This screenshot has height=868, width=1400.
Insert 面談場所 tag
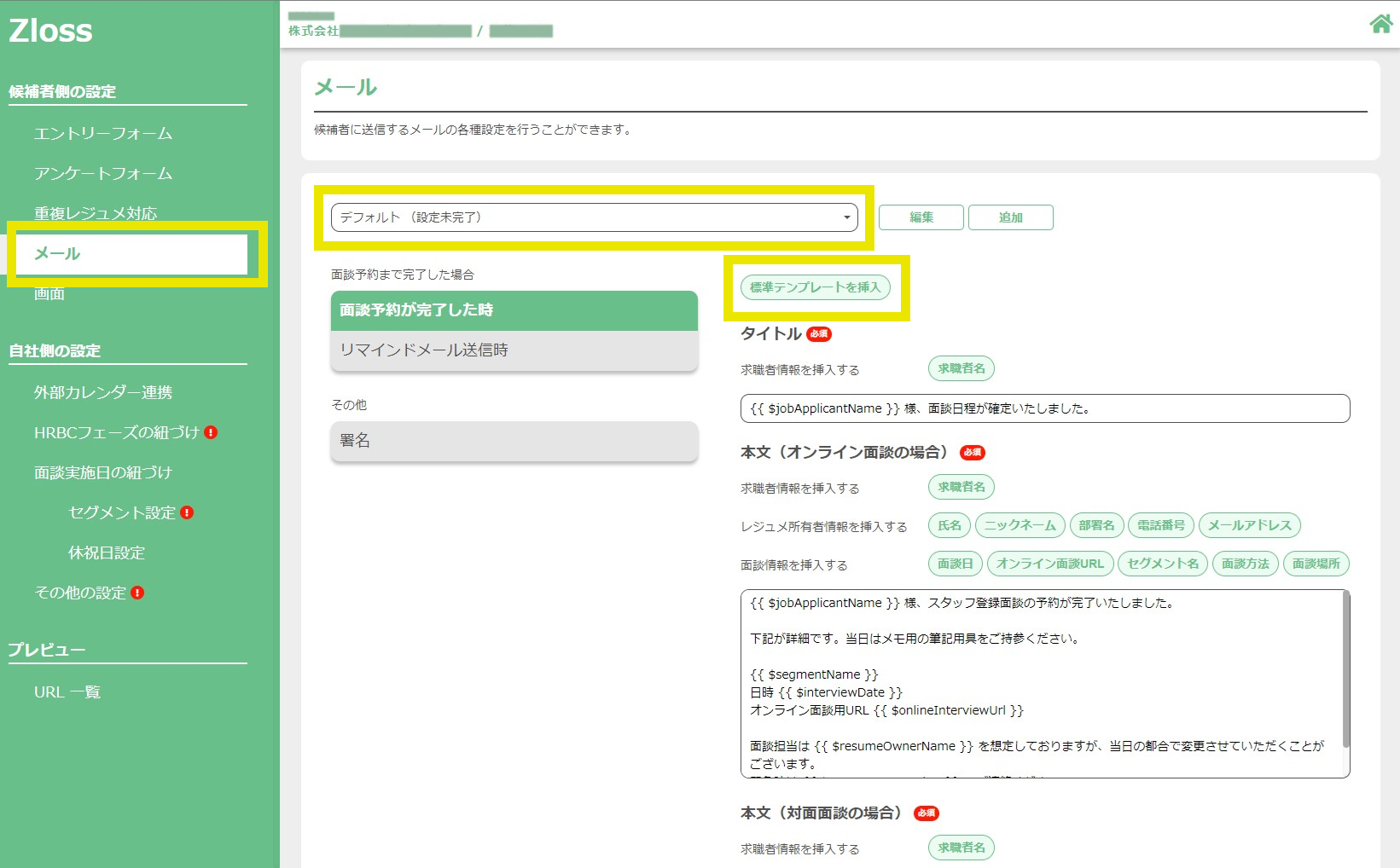(1316, 564)
